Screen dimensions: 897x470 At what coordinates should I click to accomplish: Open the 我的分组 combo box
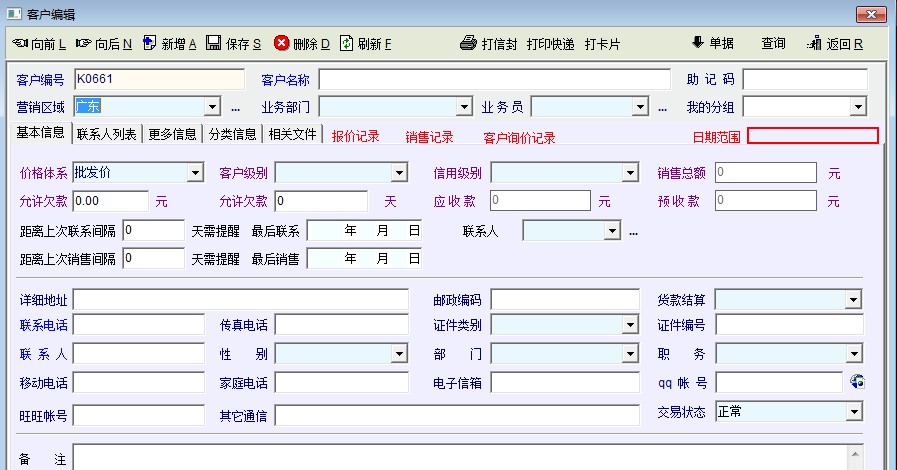(x=858, y=107)
